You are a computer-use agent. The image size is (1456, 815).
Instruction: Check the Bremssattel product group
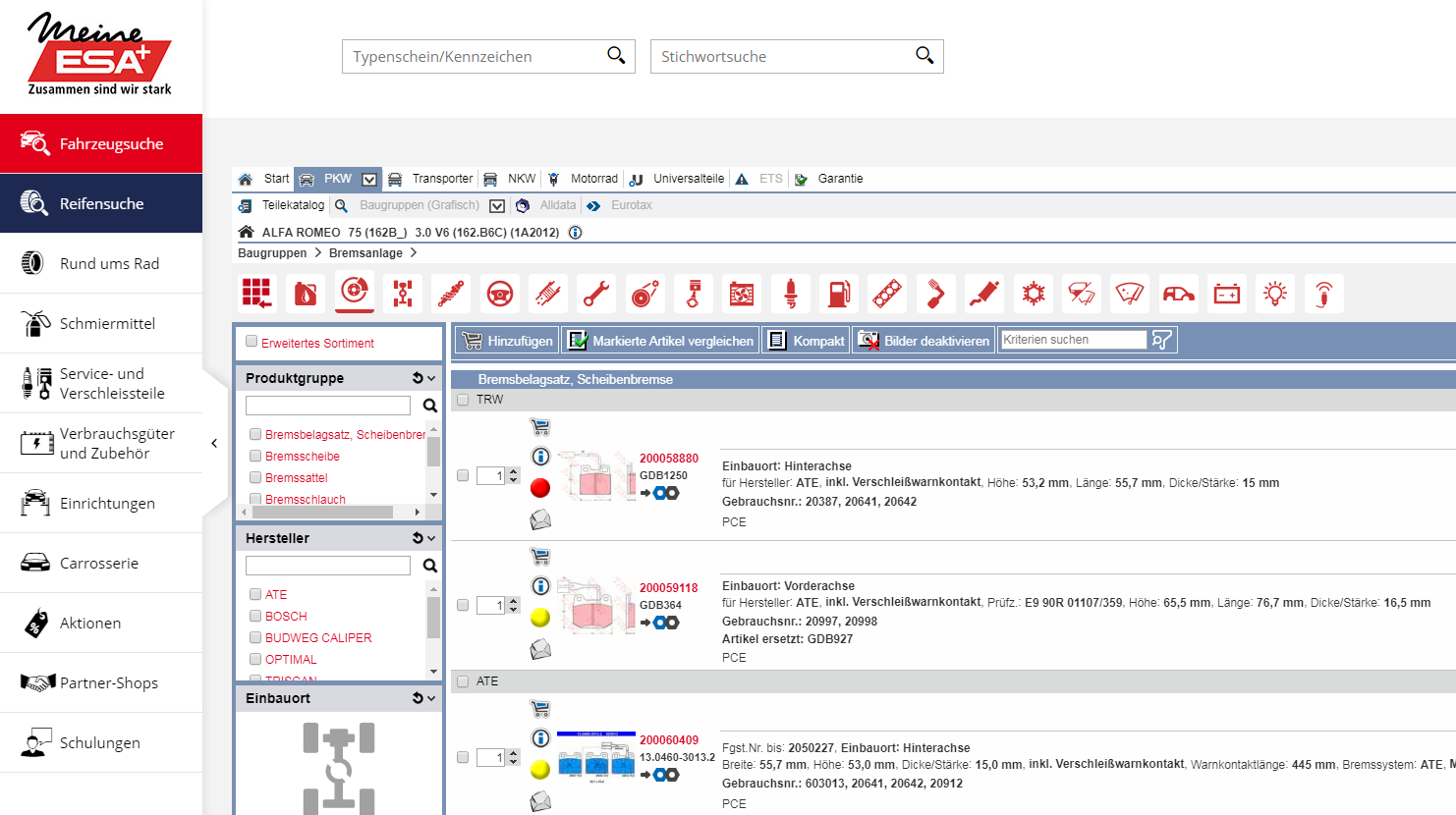(255, 477)
